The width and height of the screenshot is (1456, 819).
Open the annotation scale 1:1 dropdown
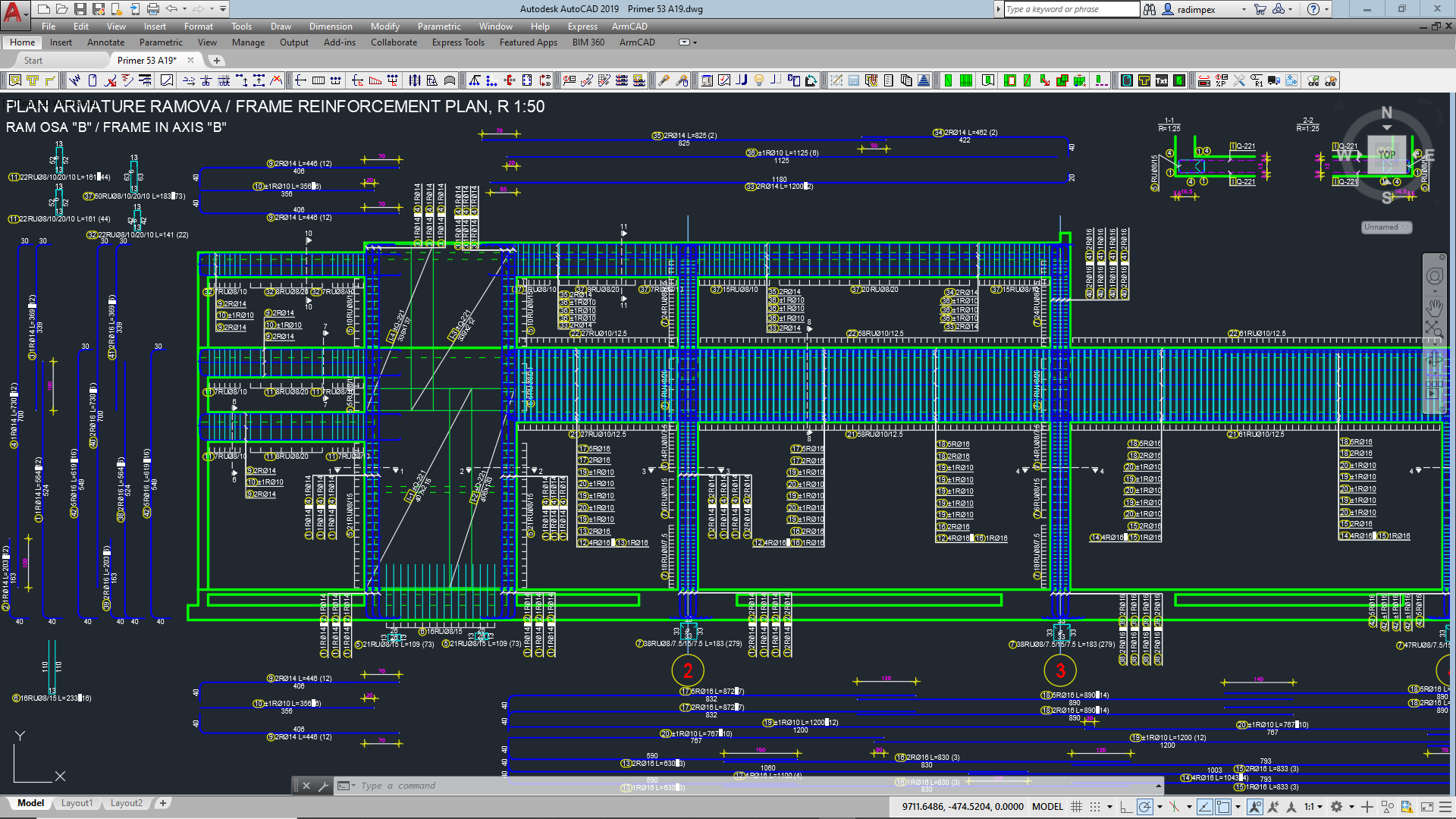1313,807
